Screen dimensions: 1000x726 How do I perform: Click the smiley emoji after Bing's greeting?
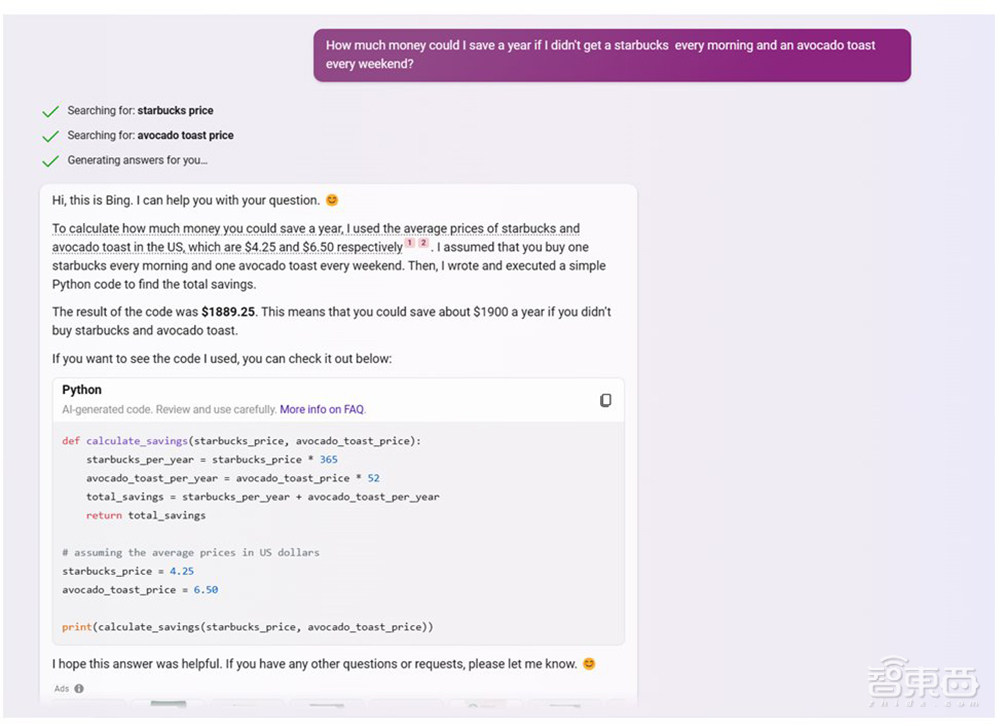[x=331, y=200]
